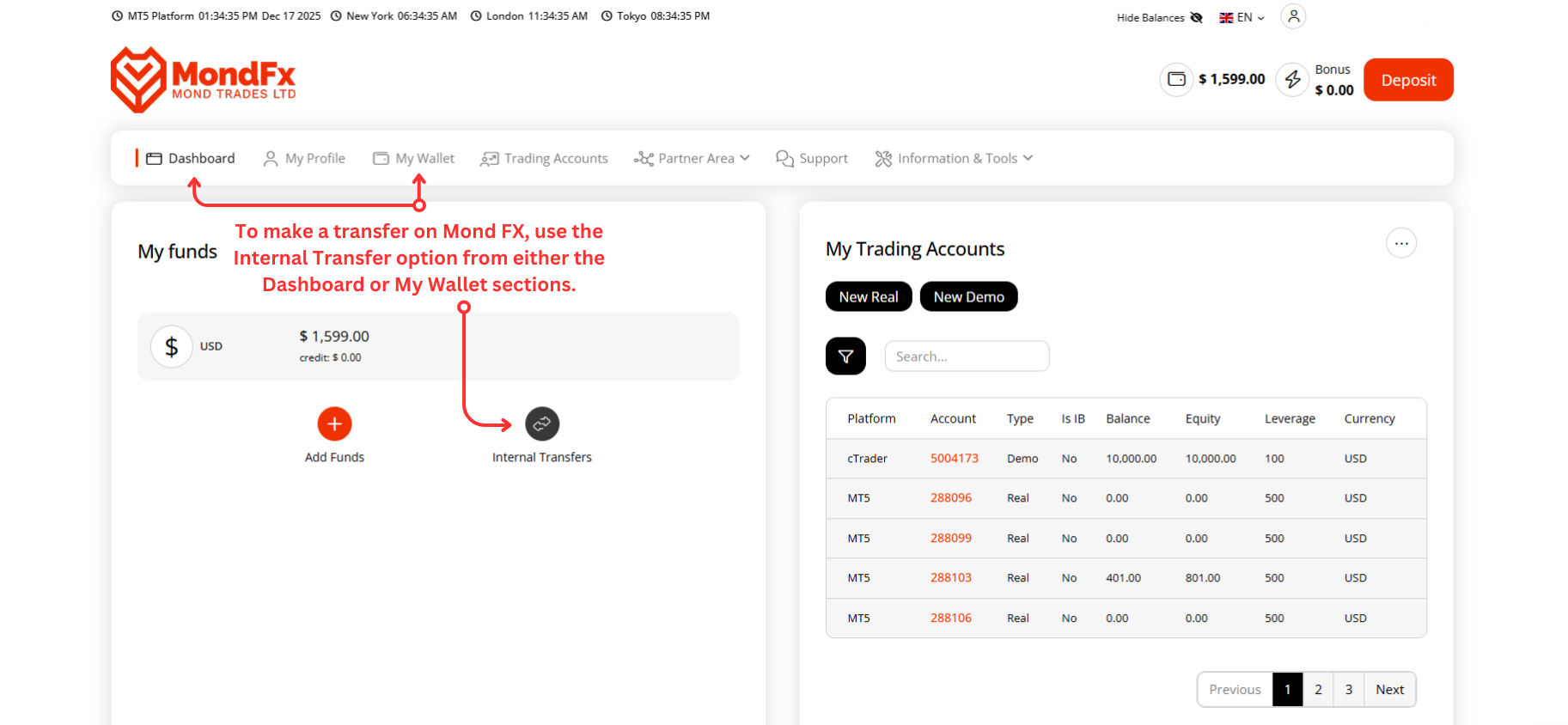Expand the EN language dropdown
1568x725 pixels.
coord(1242,17)
